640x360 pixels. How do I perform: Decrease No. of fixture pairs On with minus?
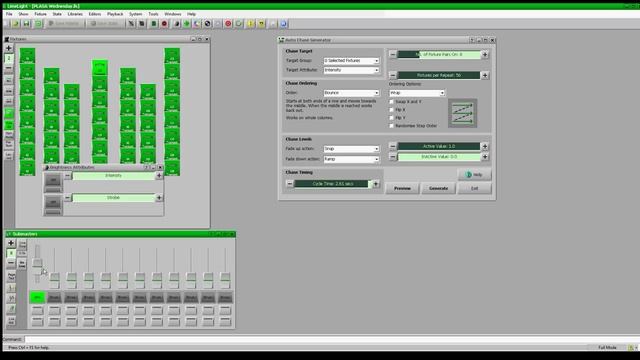point(393,54)
